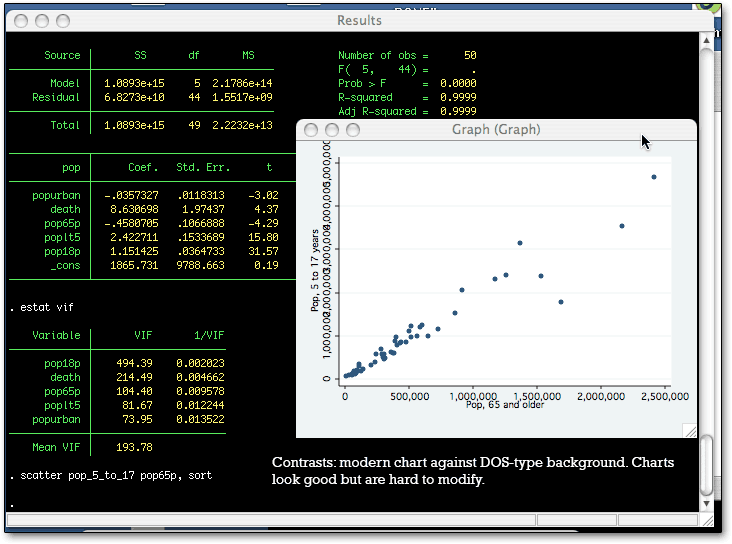Click the Results window title
This screenshot has width=732, height=544.
coord(359,21)
